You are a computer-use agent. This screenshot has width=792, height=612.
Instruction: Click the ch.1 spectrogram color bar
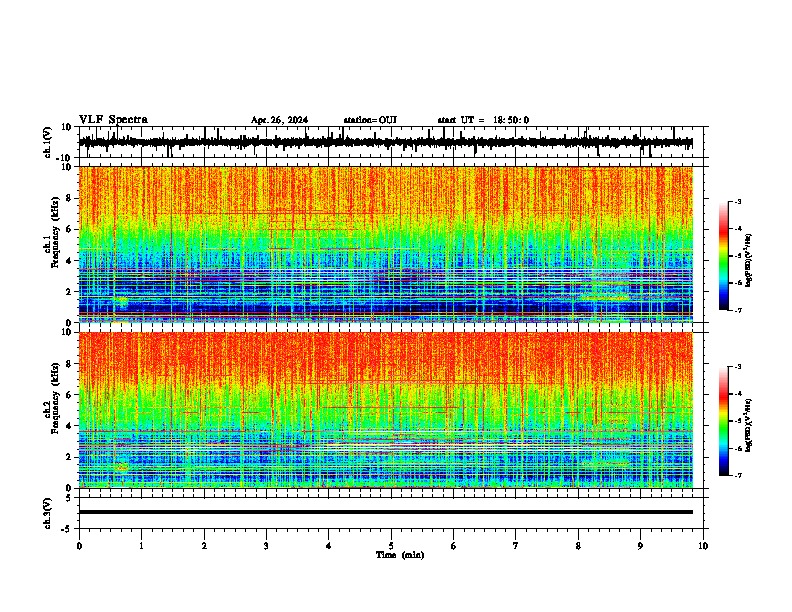[724, 256]
